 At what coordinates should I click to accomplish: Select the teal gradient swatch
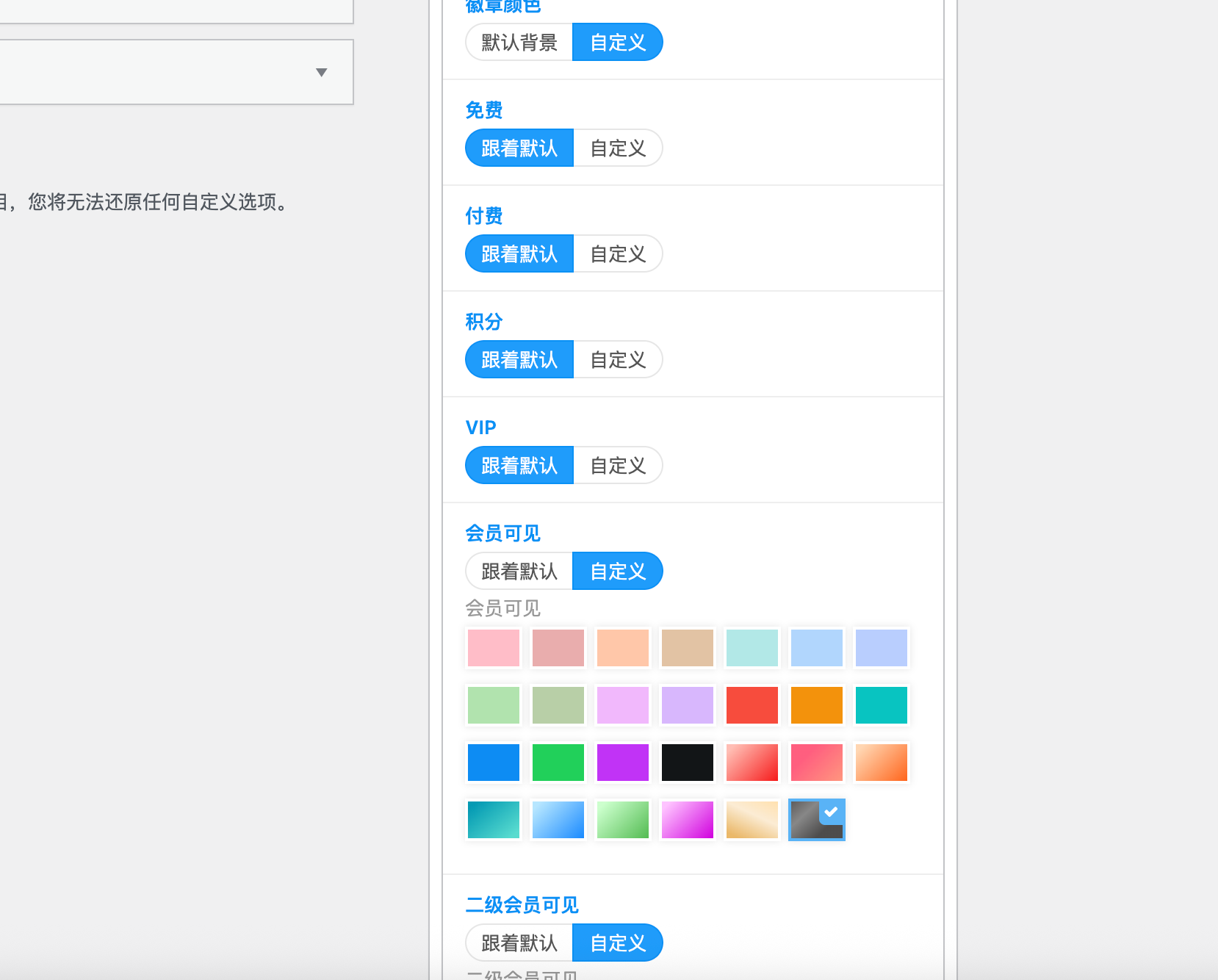tap(493, 819)
